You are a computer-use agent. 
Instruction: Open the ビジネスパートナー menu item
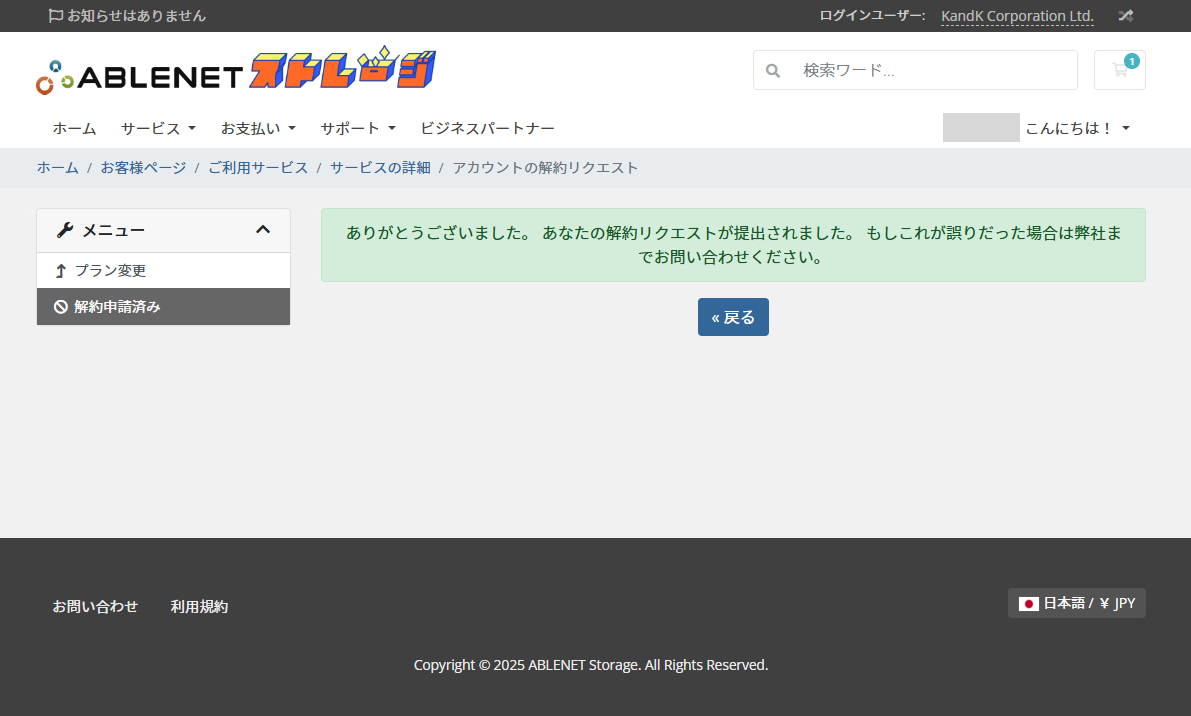(487, 128)
